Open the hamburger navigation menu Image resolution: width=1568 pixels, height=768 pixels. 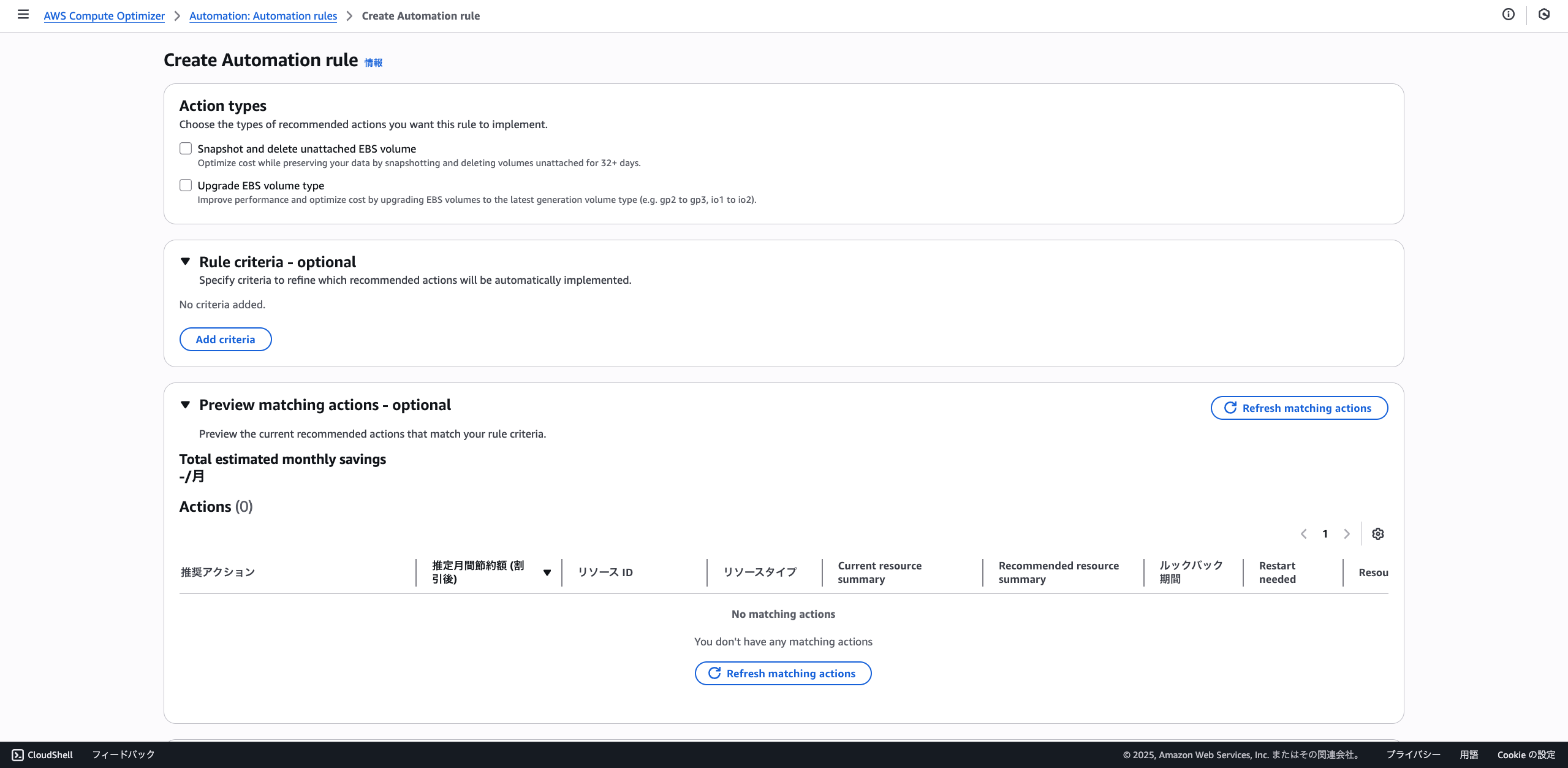pos(23,15)
